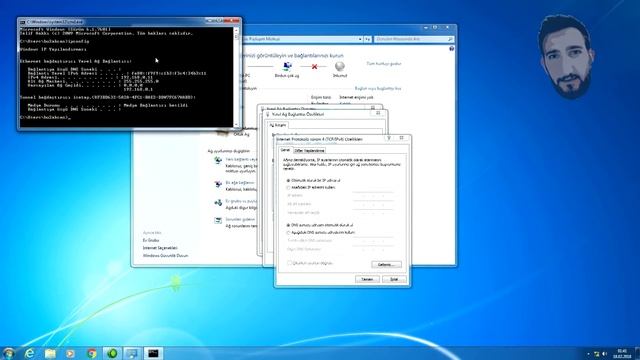Click scroll down arrow in command prompt
The width and height of the screenshot is (640, 360).
(236, 124)
